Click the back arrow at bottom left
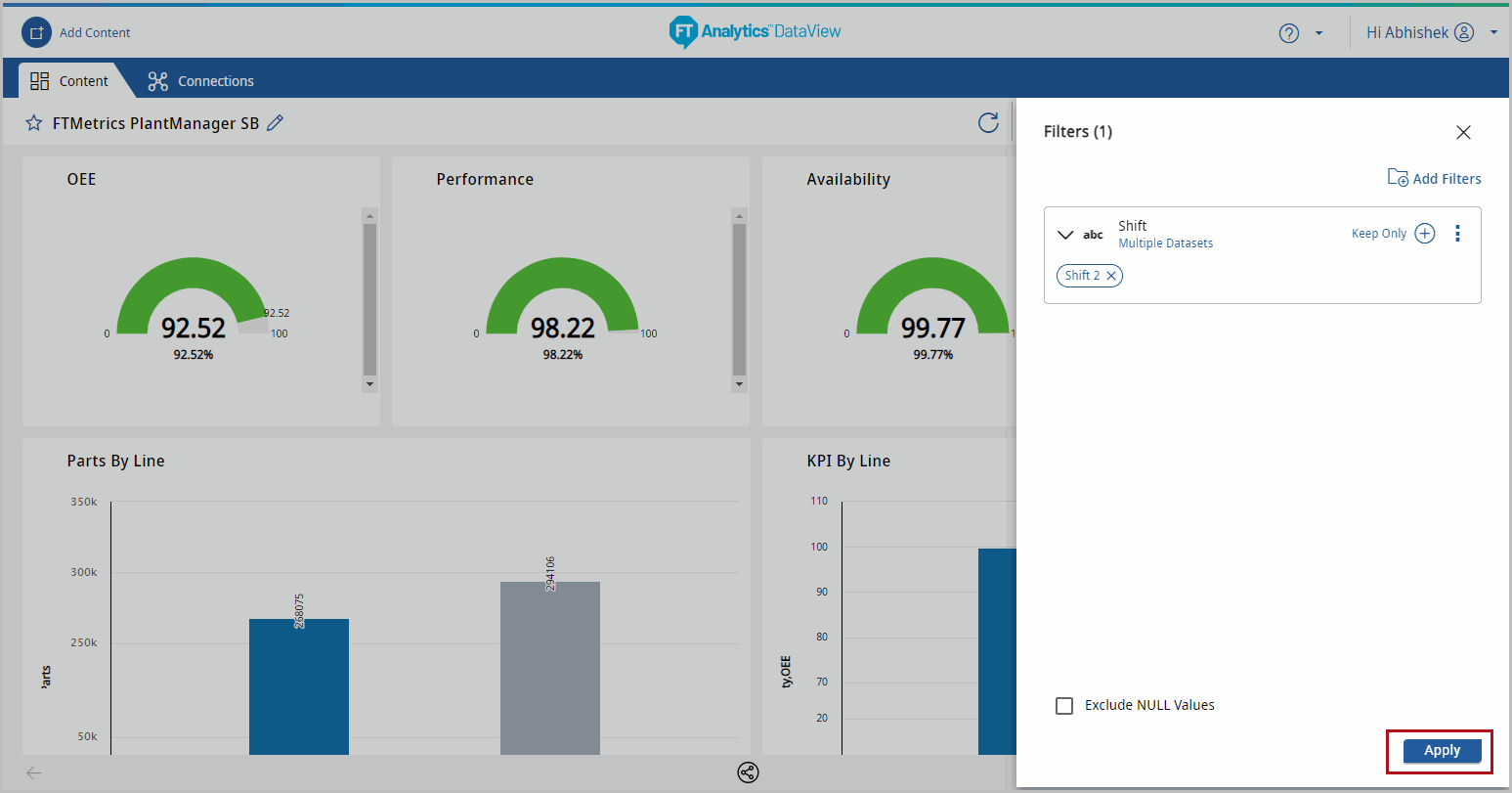This screenshot has width=1512, height=793. [x=34, y=772]
